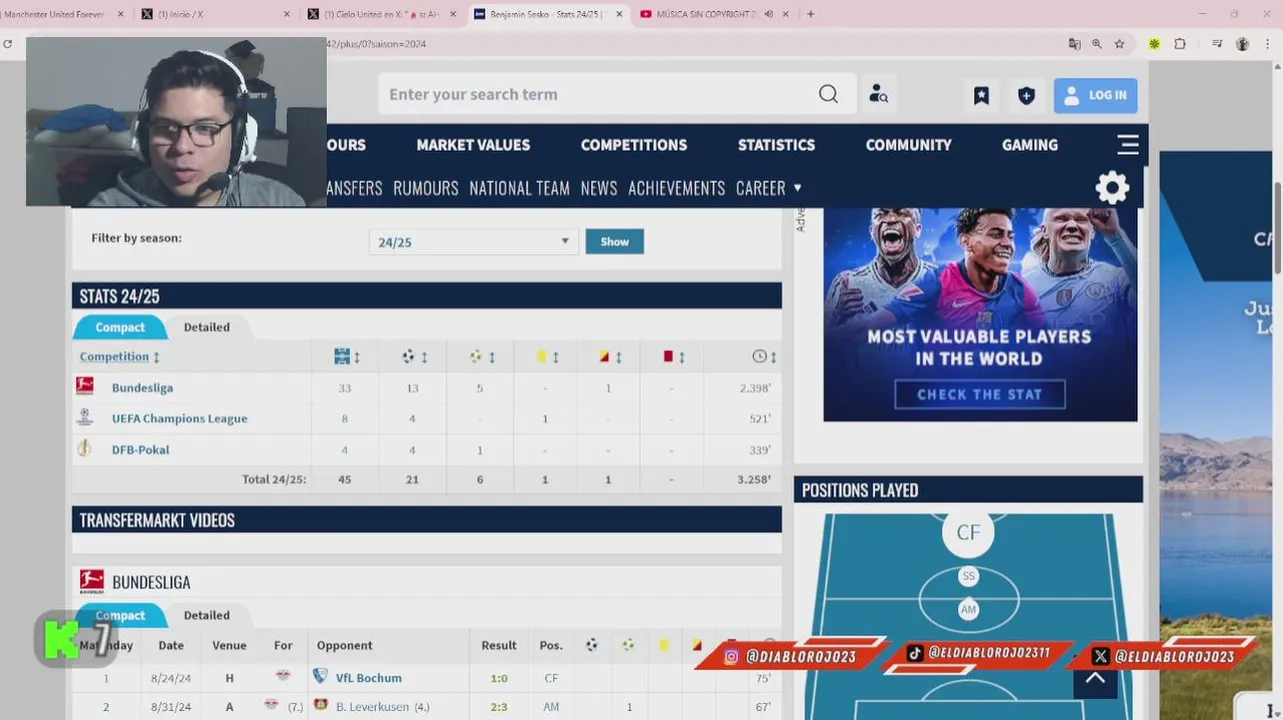
Task: Sort by second yellow cards icon
Action: [x=604, y=356]
